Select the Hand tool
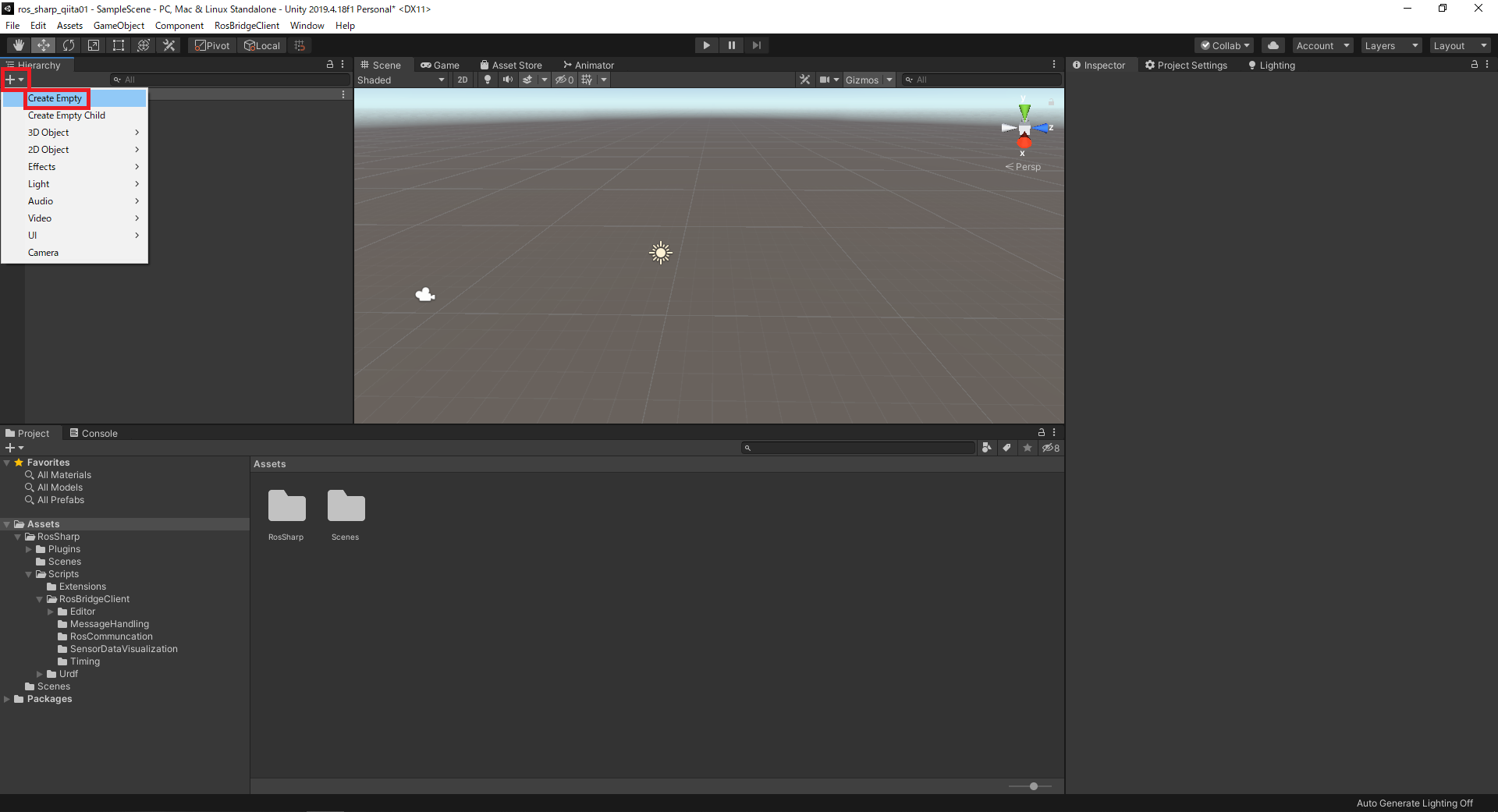The image size is (1498, 812). [x=17, y=45]
